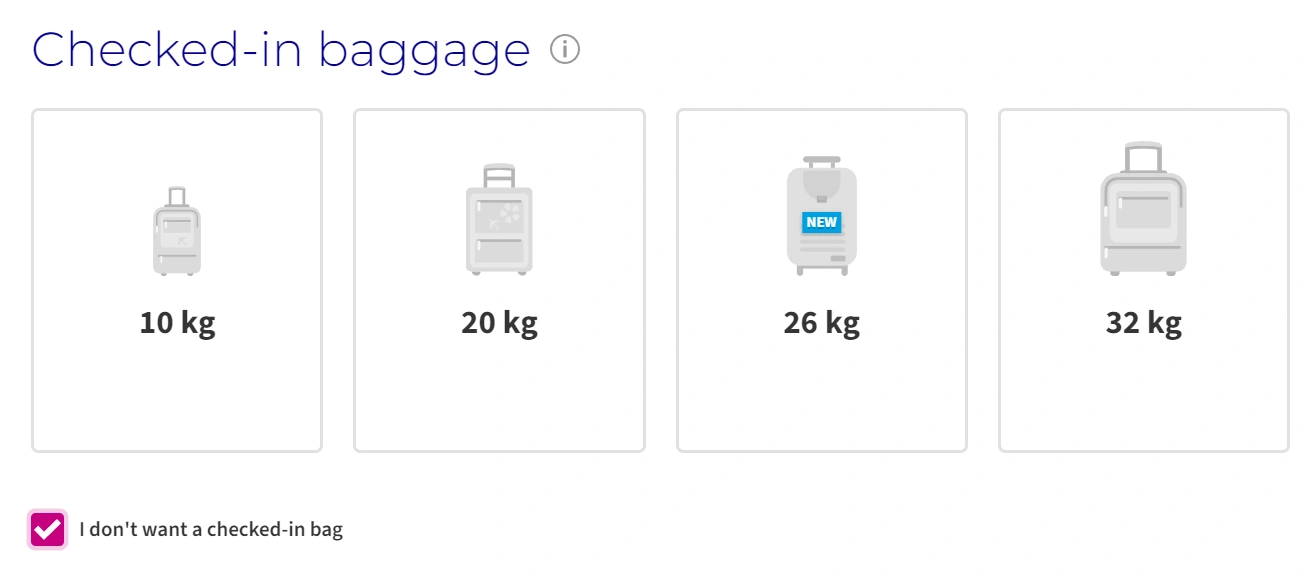Click the wheels of the 26 kg suitcase
Image resolution: width=1310 pixels, height=576 pixels.
(822, 270)
